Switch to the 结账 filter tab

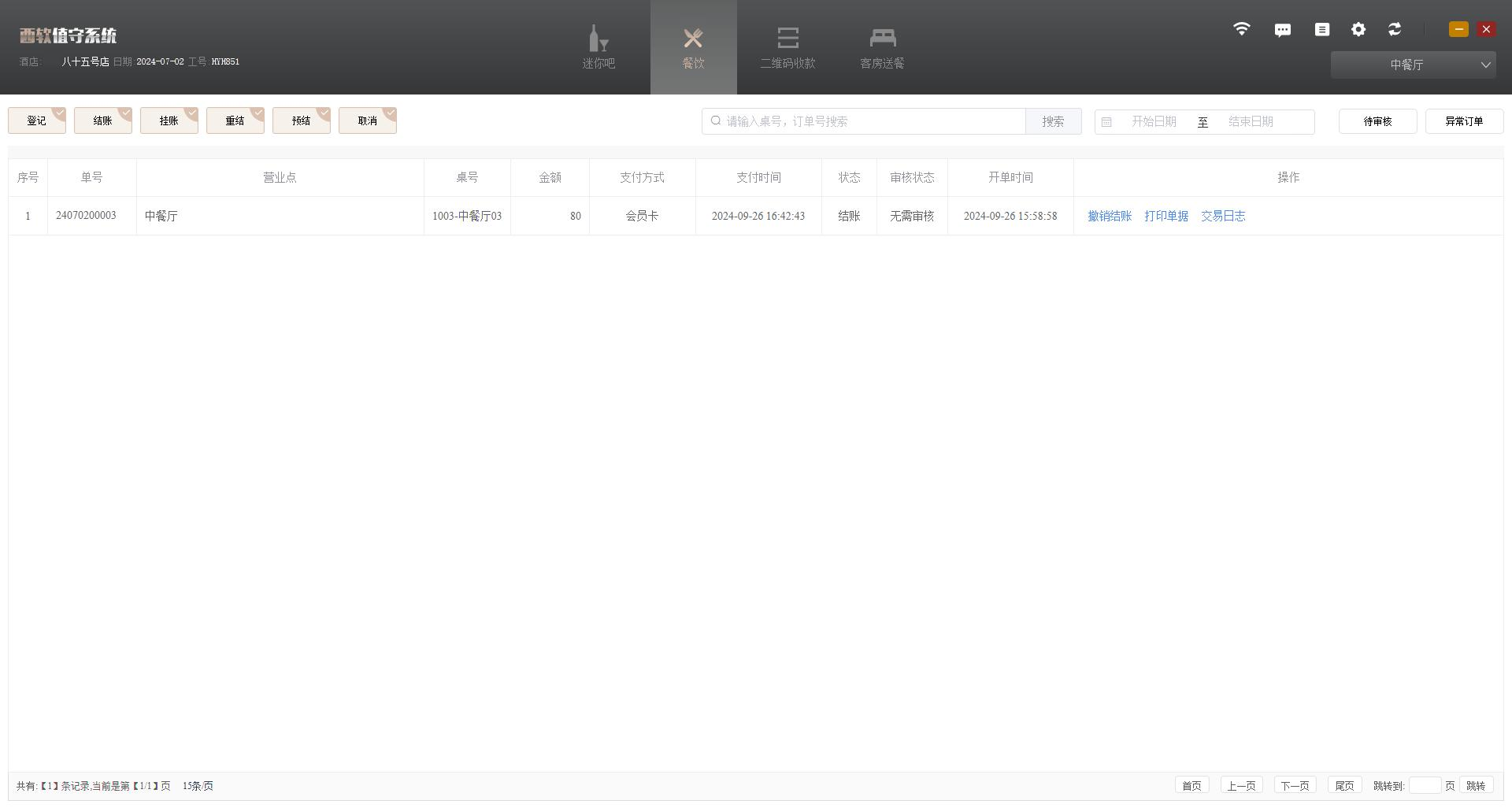[102, 120]
